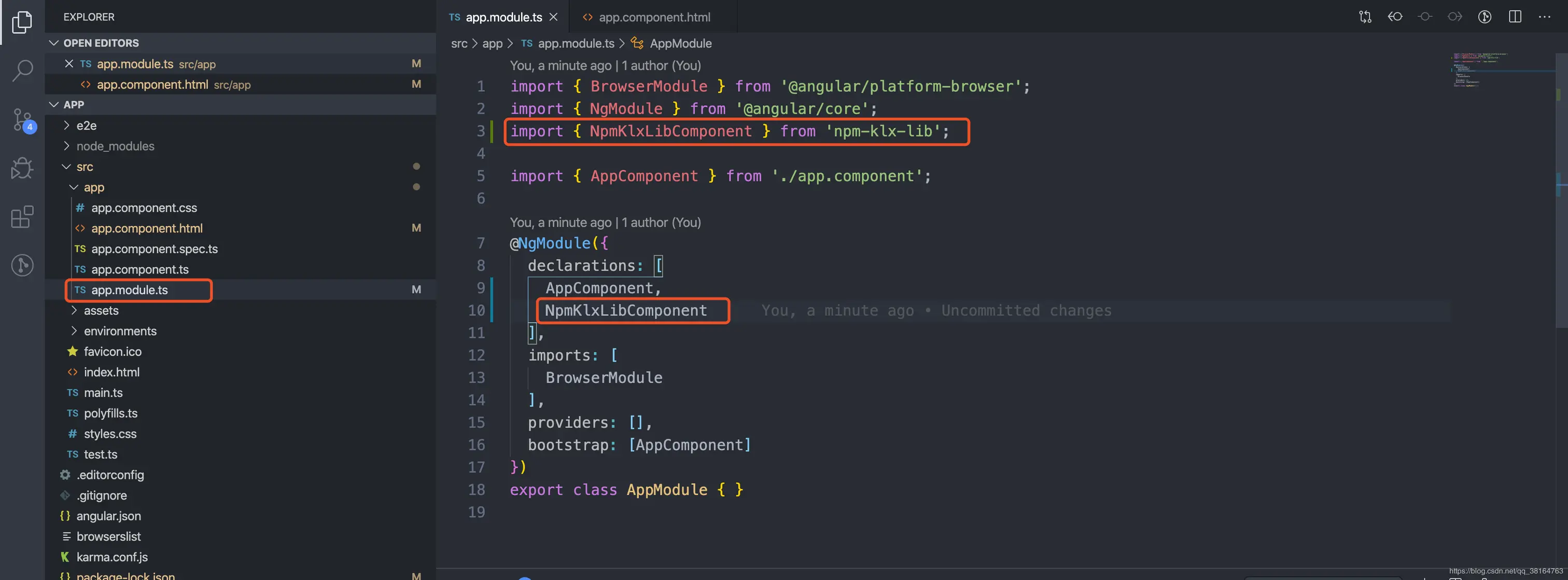This screenshot has height=580, width=1568.
Task: Click the git blame annotation above line 1
Action: (605, 65)
